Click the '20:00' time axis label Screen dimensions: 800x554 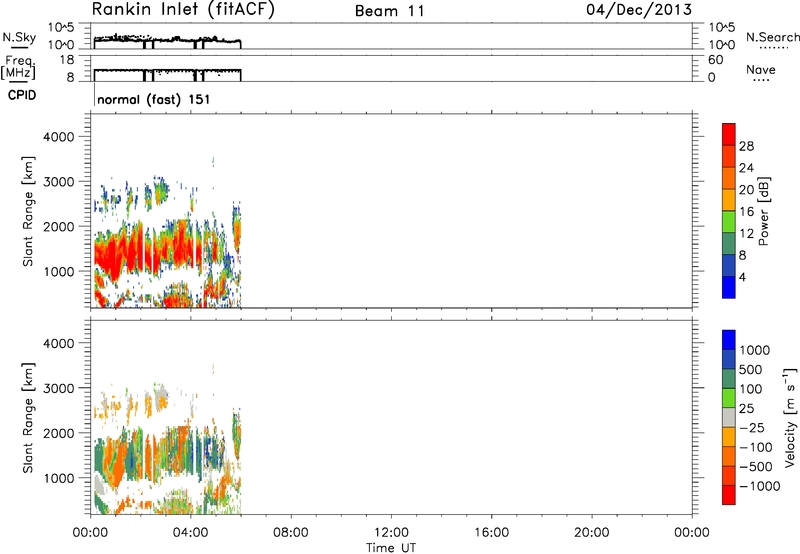click(592, 533)
